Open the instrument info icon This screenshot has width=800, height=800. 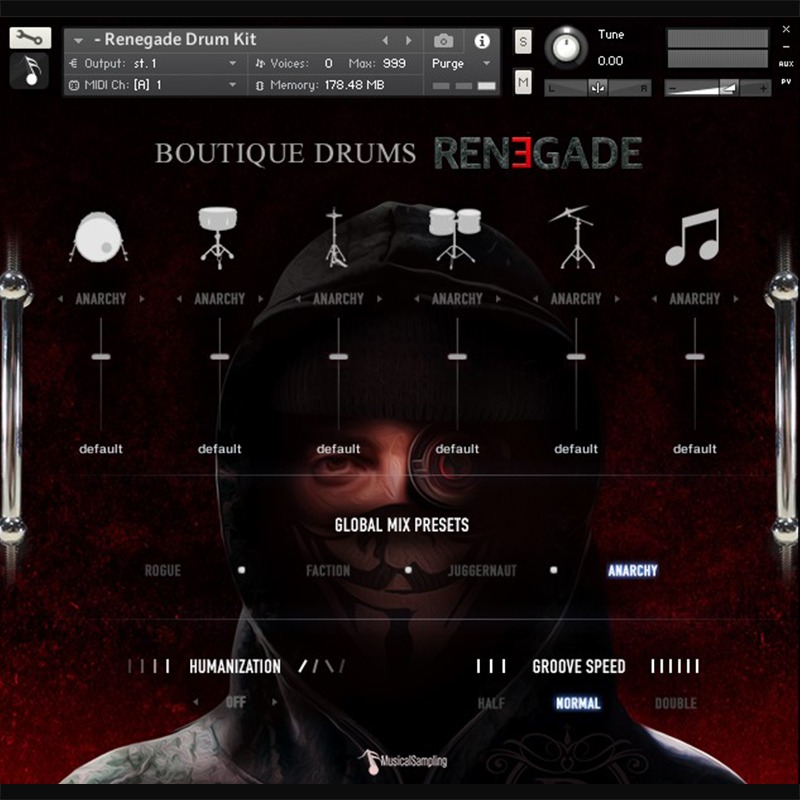(482, 41)
